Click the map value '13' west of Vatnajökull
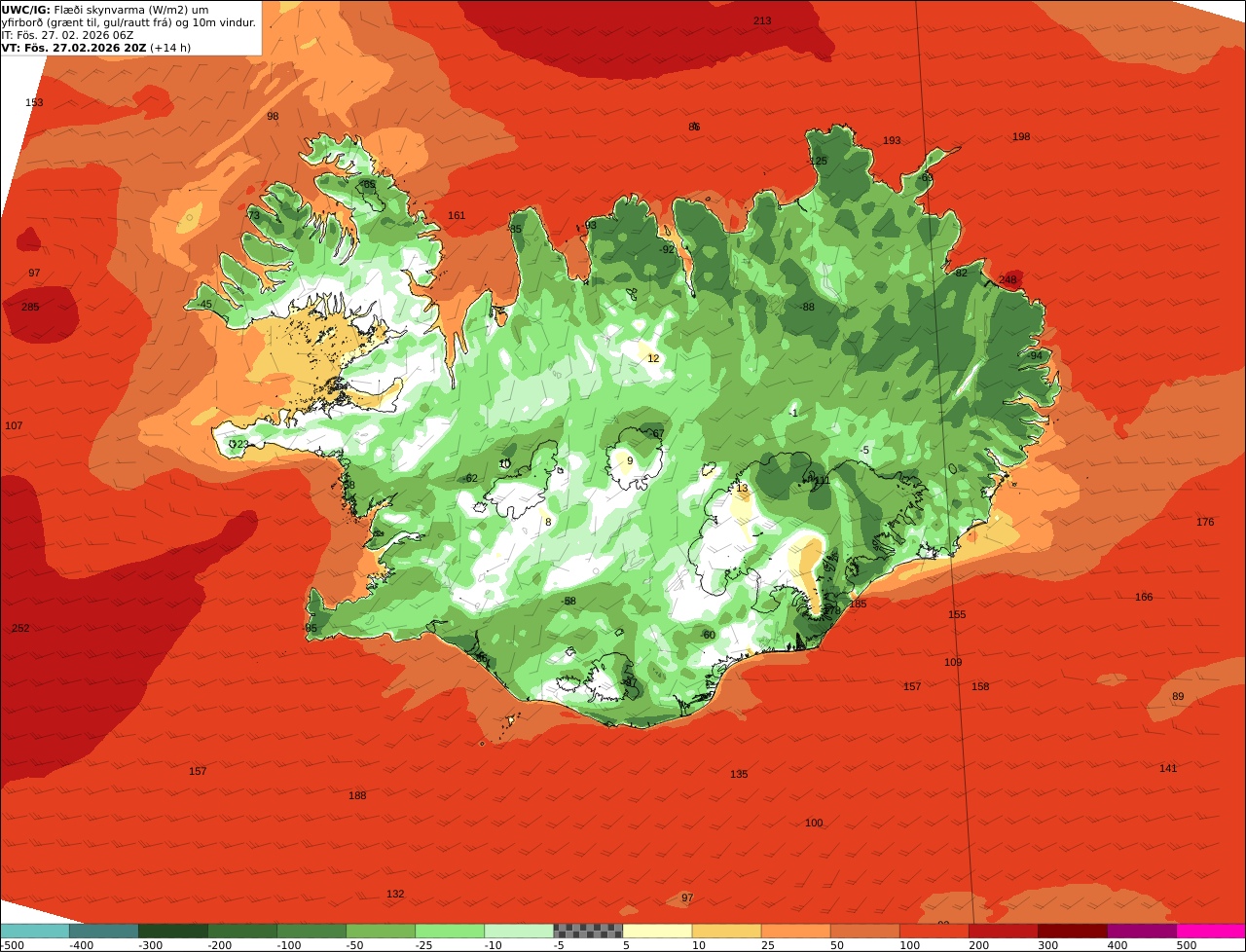The width and height of the screenshot is (1246, 952). point(742,488)
